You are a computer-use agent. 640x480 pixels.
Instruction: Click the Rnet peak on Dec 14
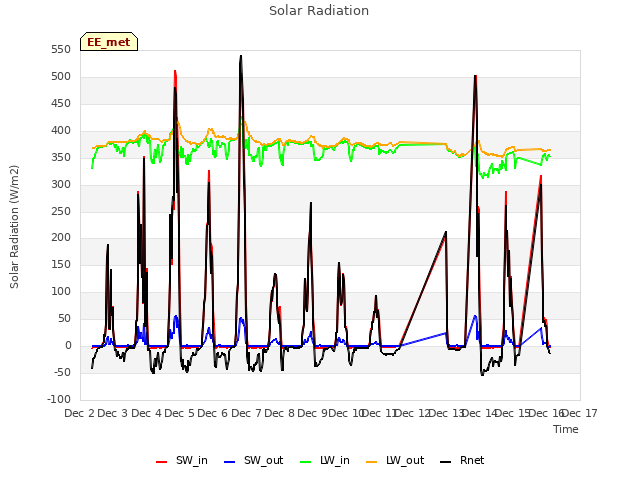coord(476,76)
